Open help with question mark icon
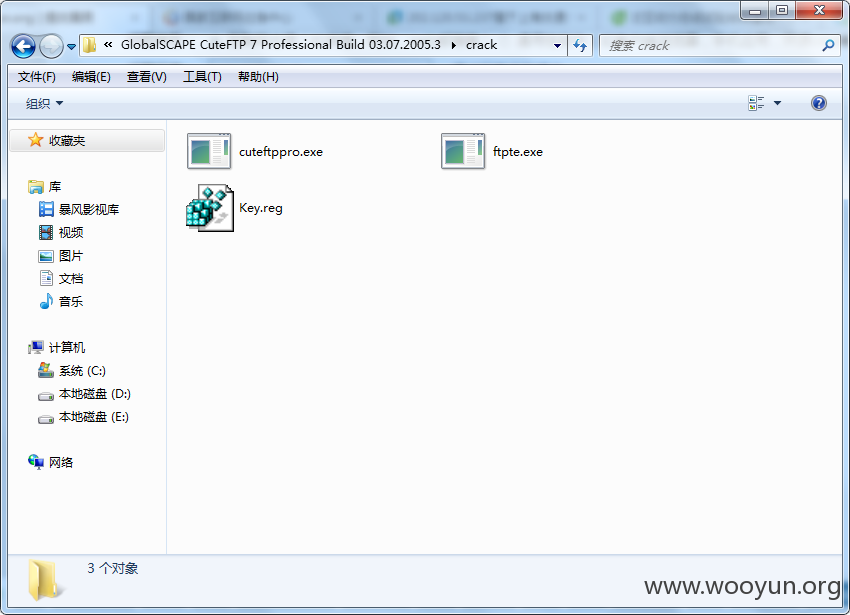The image size is (850, 615). [819, 103]
